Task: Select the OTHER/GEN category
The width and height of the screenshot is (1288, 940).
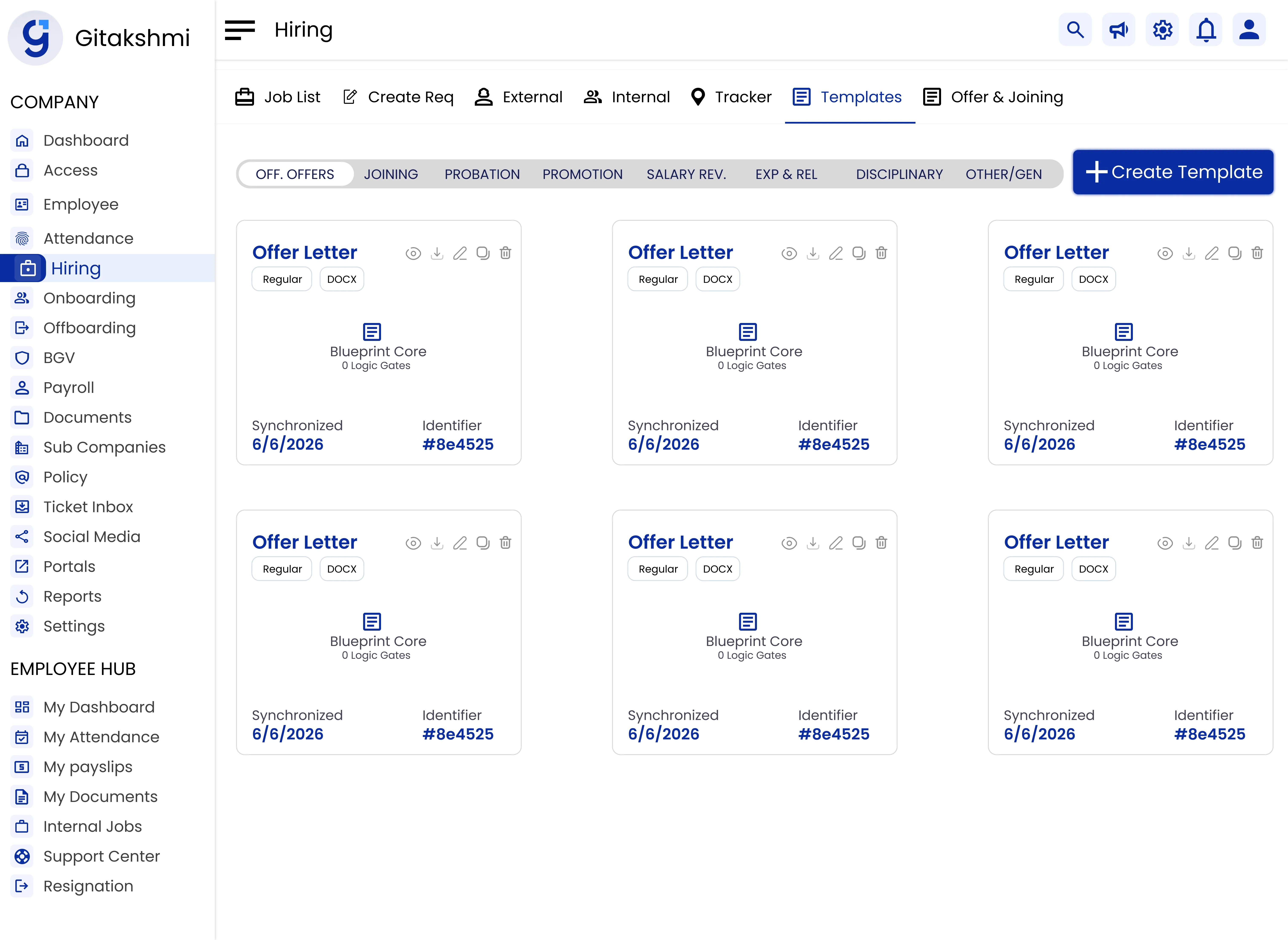Action: point(1004,174)
